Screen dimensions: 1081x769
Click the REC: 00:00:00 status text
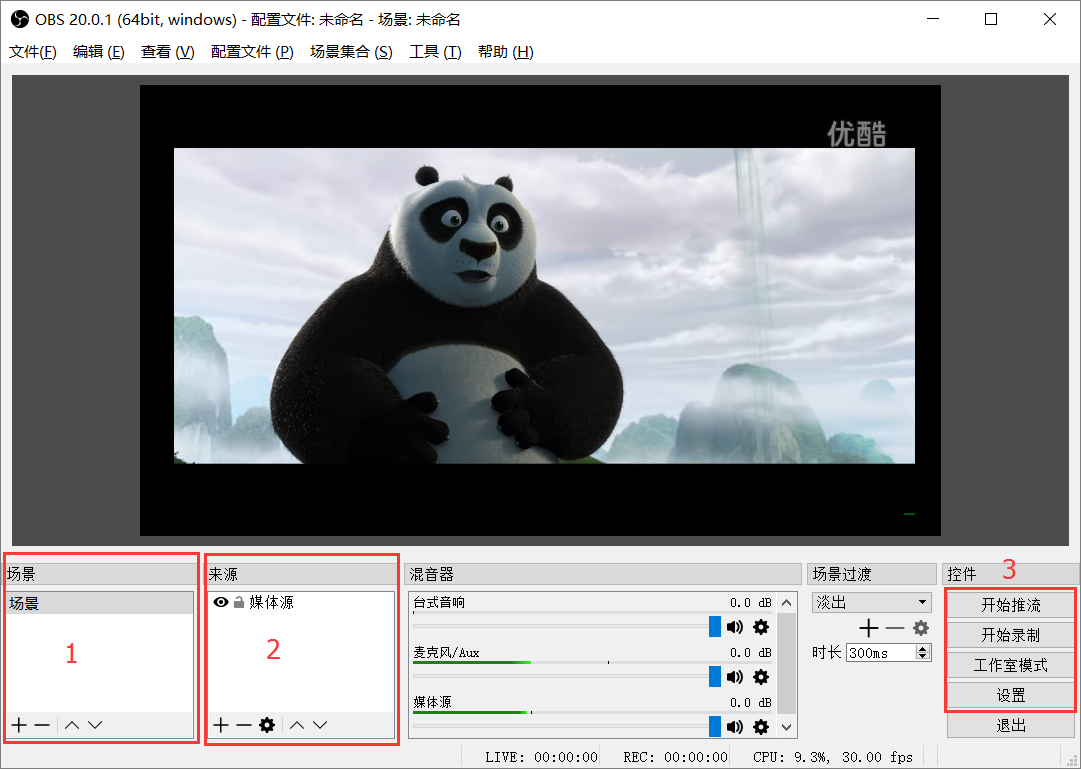tap(675, 757)
